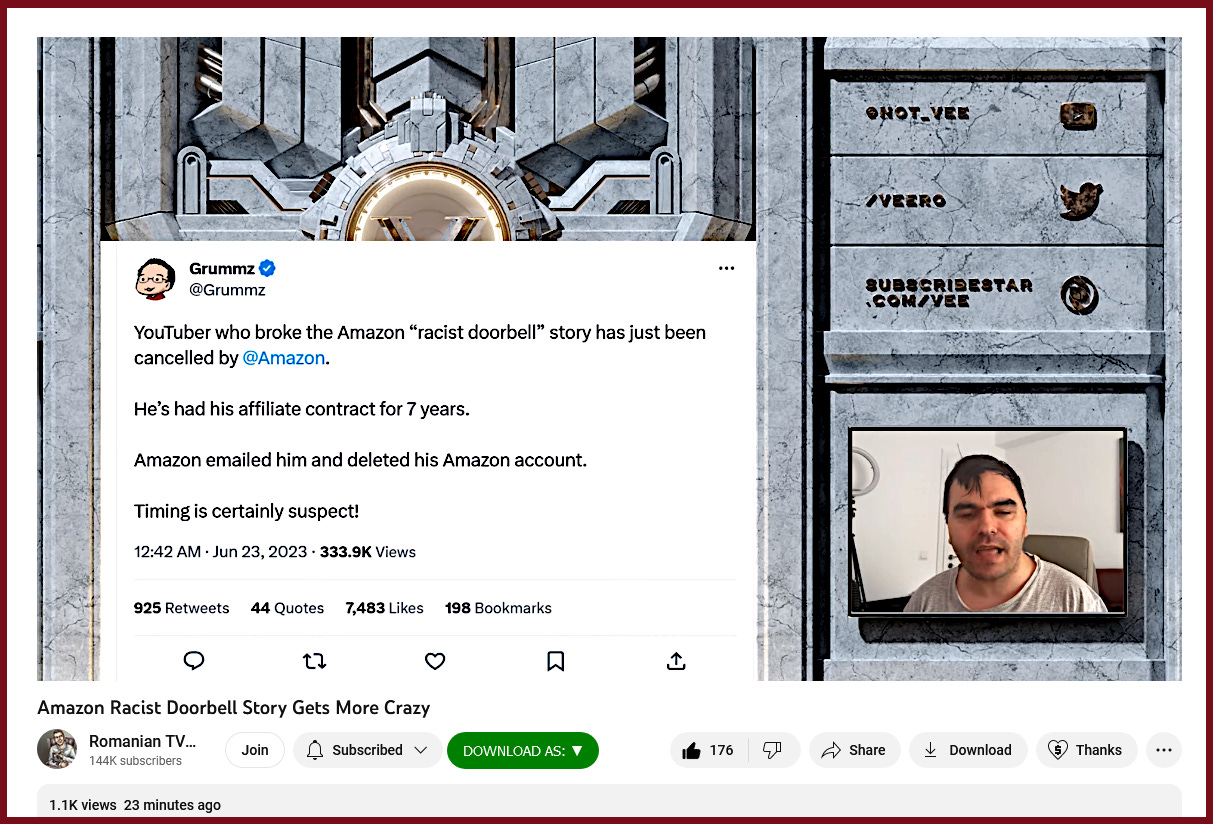Open Grummz profile avatar
Image resolution: width=1213 pixels, height=824 pixels.
point(156,279)
